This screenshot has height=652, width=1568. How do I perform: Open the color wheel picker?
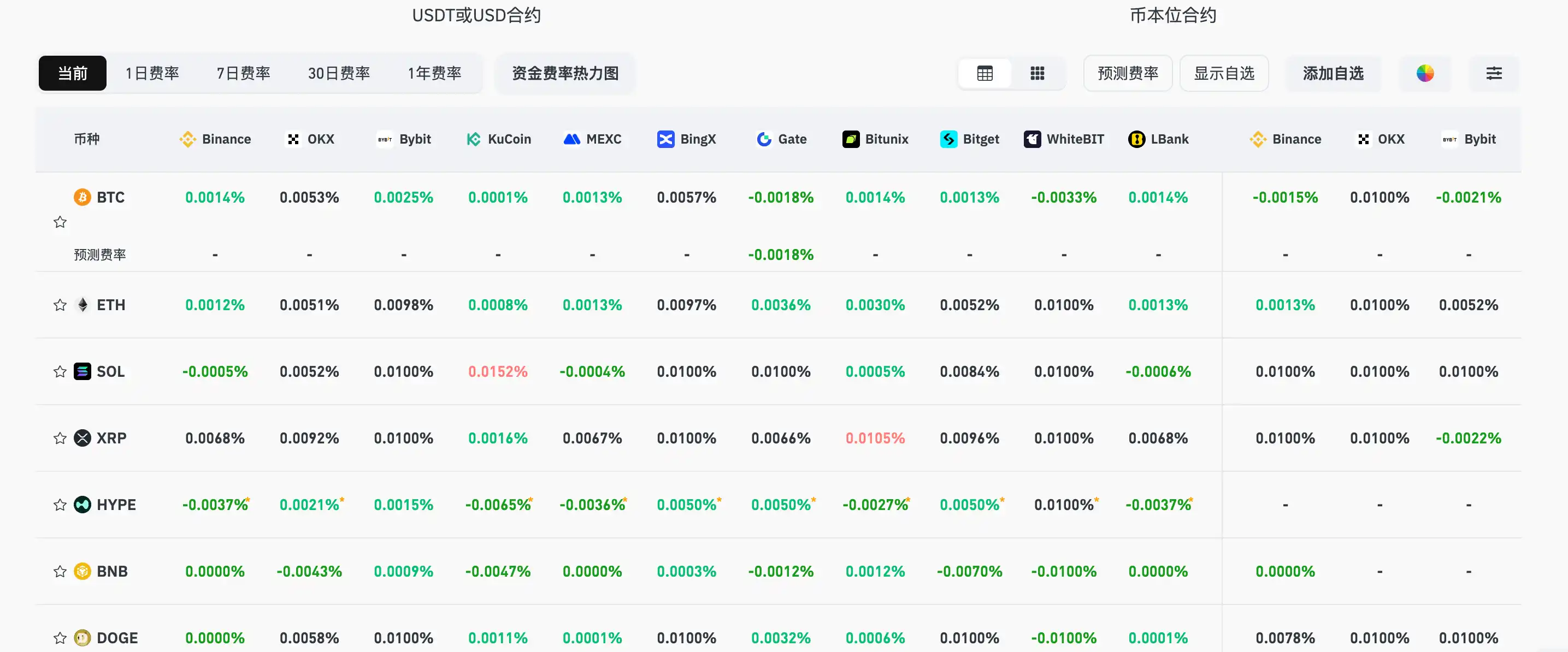coord(1425,73)
